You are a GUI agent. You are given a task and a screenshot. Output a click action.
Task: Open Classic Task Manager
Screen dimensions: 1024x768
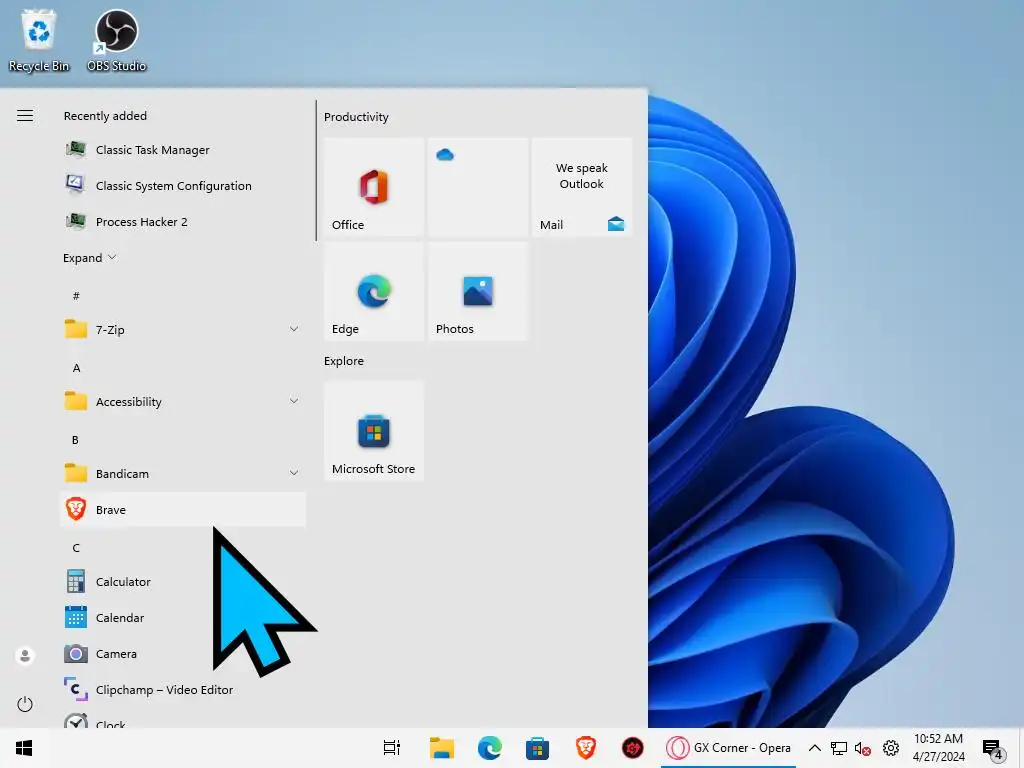183,150
